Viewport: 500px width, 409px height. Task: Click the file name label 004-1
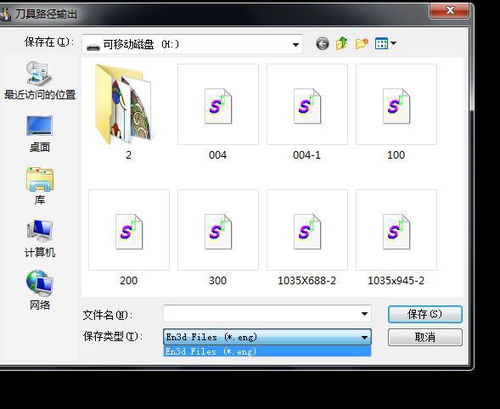[x=307, y=155]
